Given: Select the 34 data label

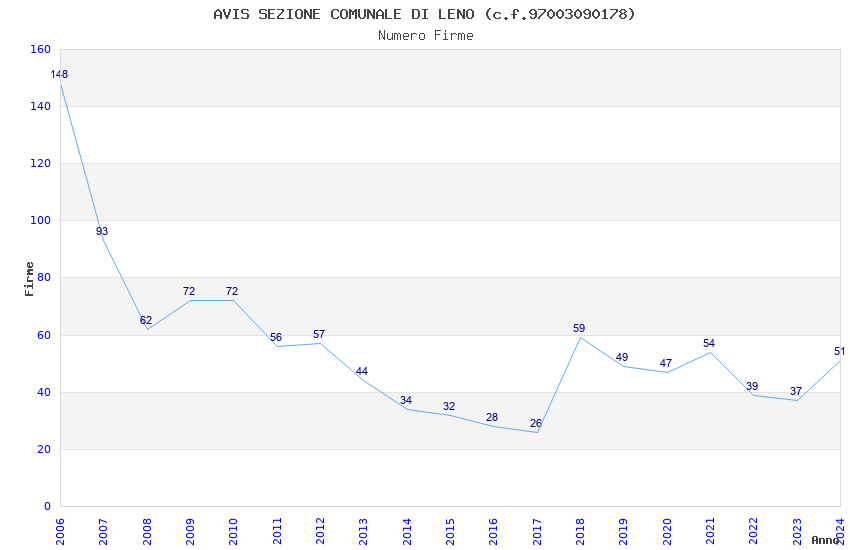Looking at the screenshot, I should 406,400.
